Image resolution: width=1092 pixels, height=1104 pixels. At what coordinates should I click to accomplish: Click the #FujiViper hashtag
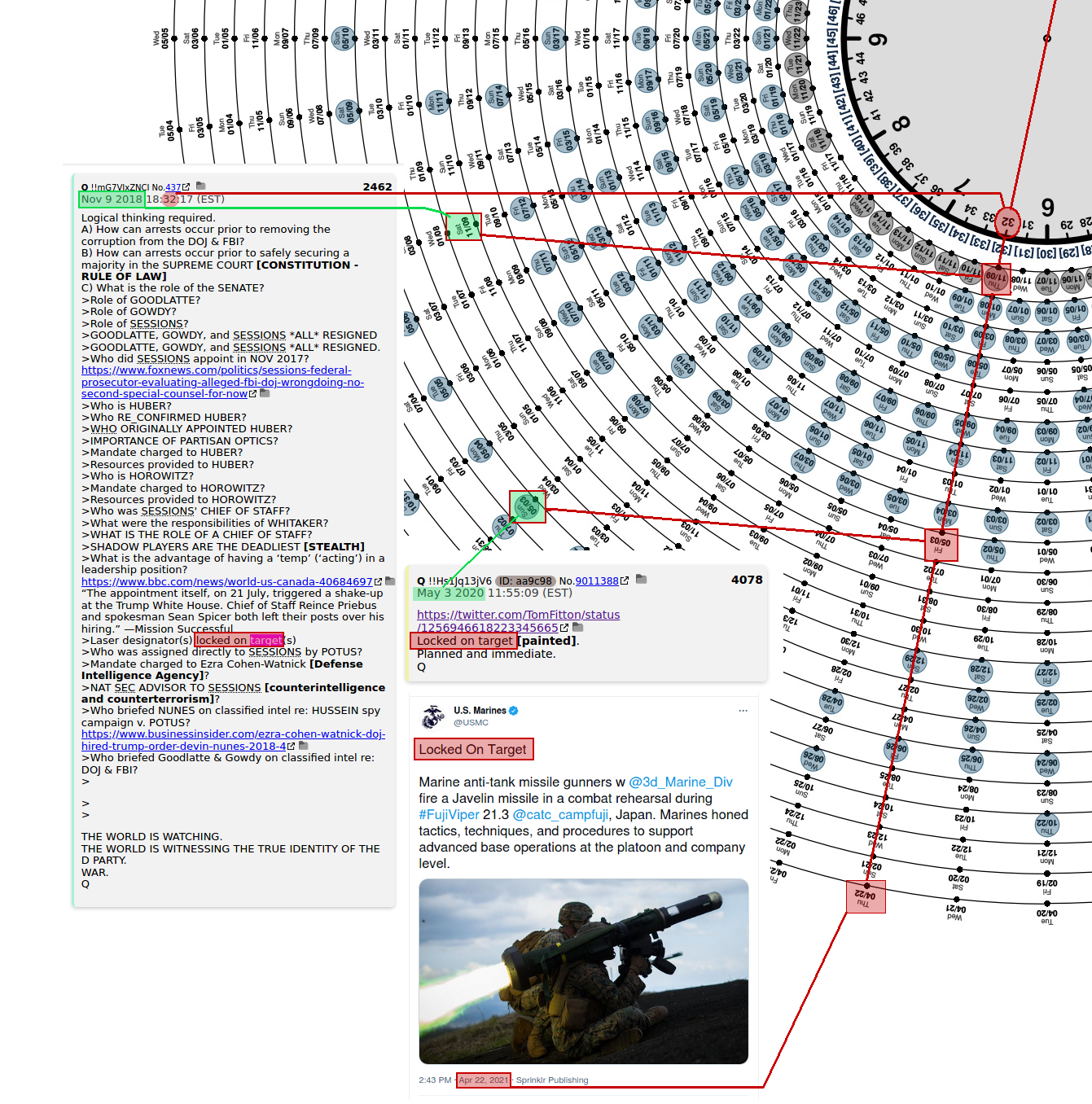[450, 815]
